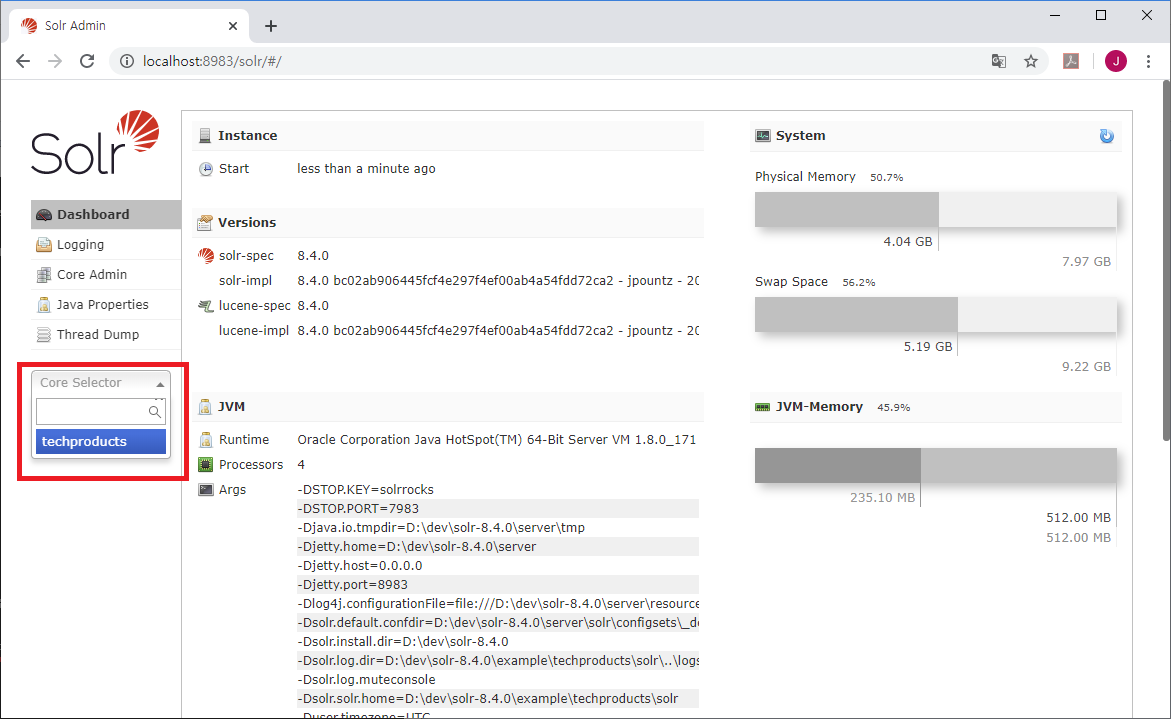Viewport: 1171px width, 719px height.
Task: Click the 'less than a minute ago' text
Action: [x=366, y=169]
